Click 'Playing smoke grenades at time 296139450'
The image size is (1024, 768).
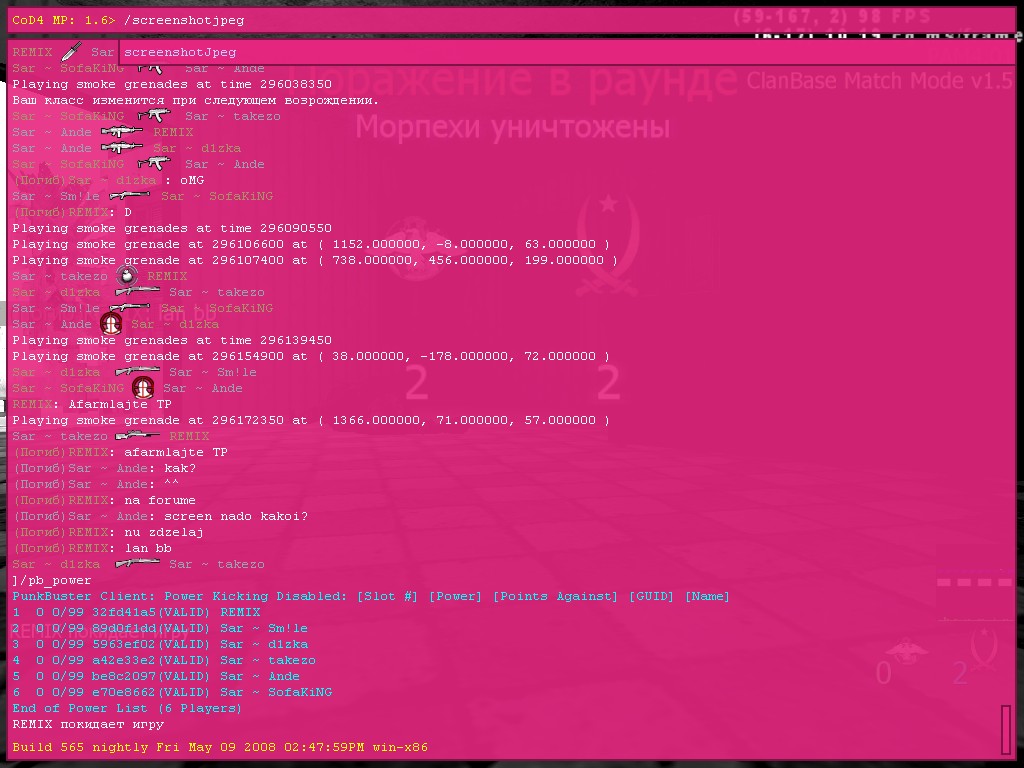click(x=172, y=340)
